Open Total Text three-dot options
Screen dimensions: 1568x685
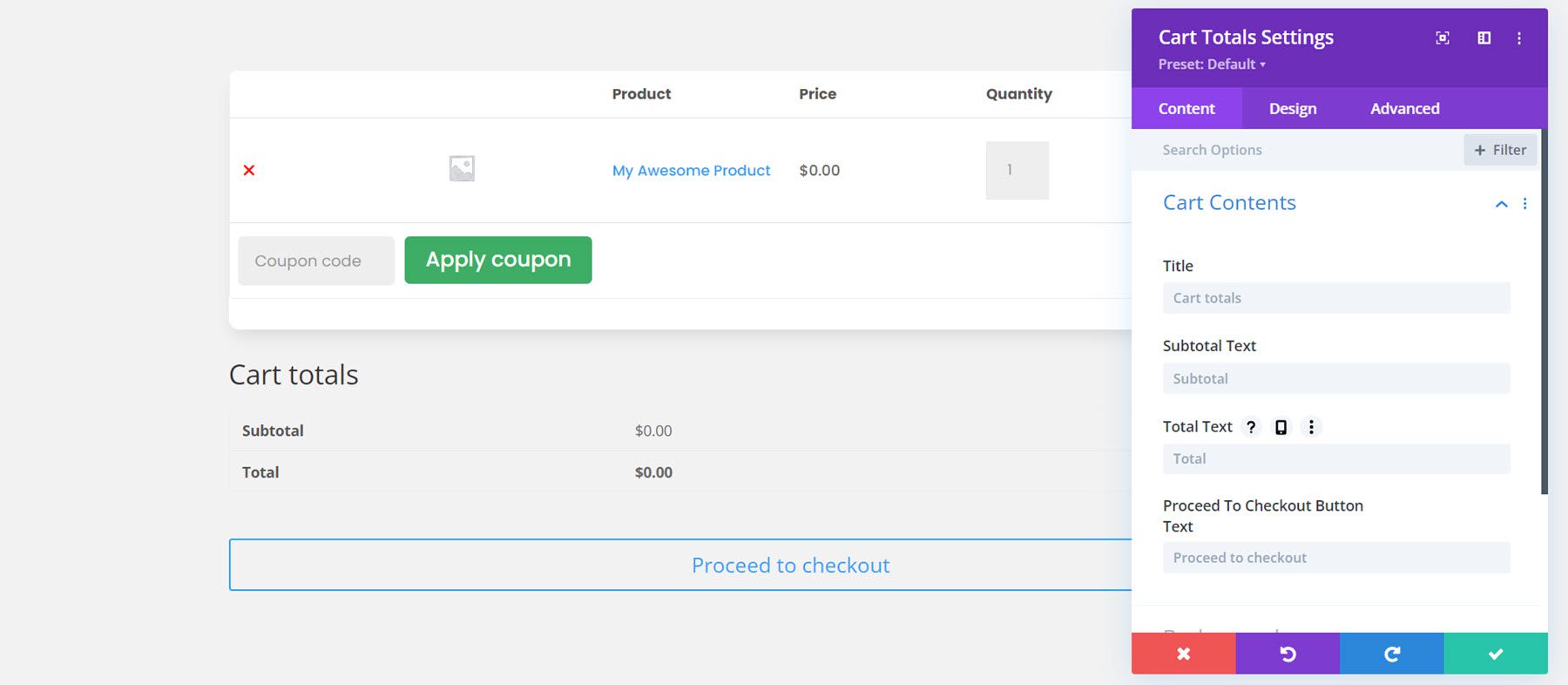tap(1311, 427)
